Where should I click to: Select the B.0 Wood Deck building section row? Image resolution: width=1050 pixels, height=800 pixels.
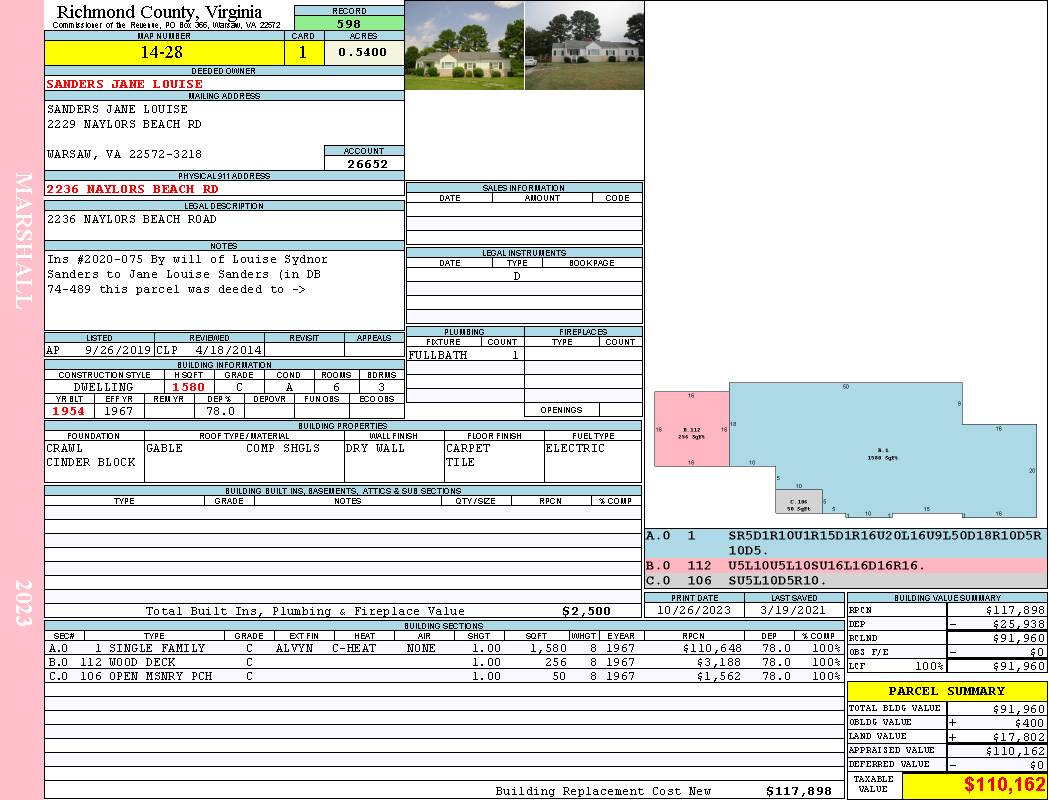[445, 662]
